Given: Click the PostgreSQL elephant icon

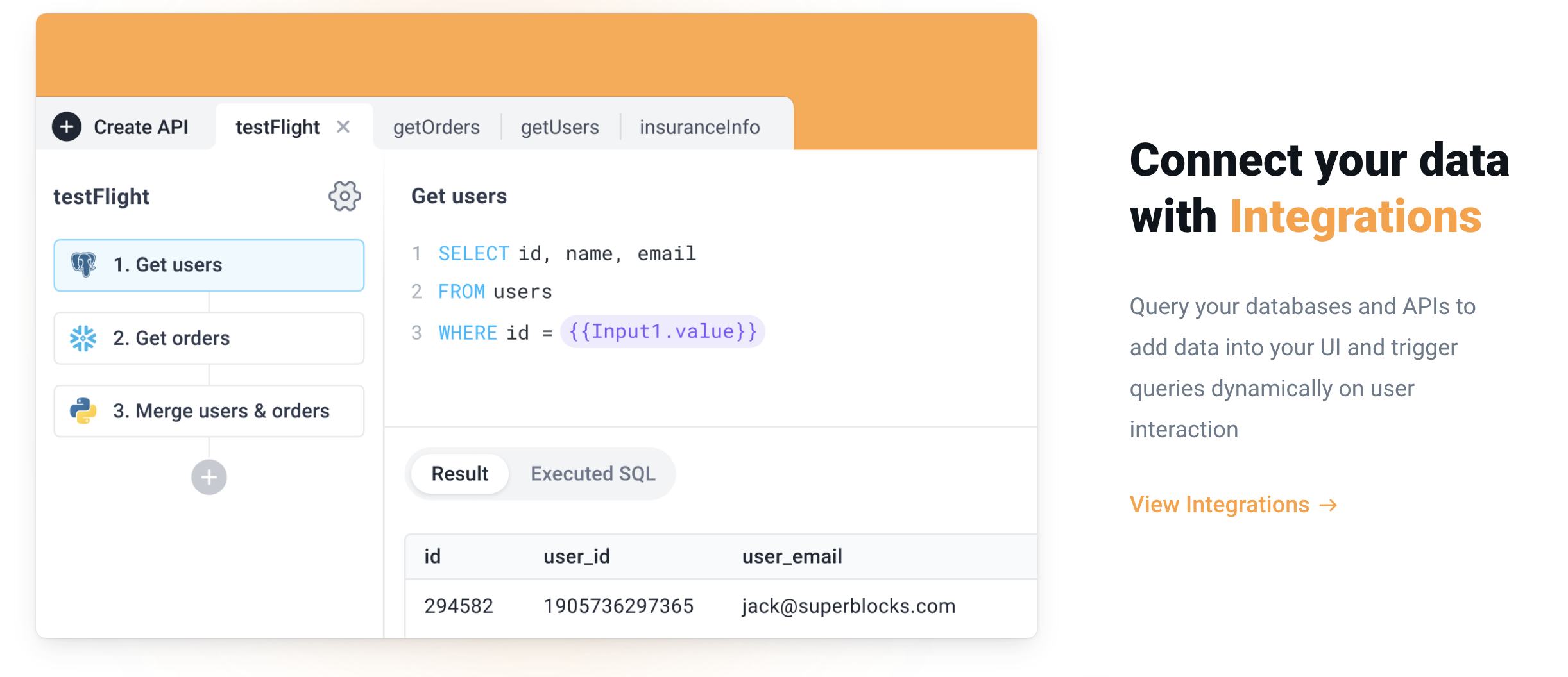Looking at the screenshot, I should pyautogui.click(x=83, y=265).
